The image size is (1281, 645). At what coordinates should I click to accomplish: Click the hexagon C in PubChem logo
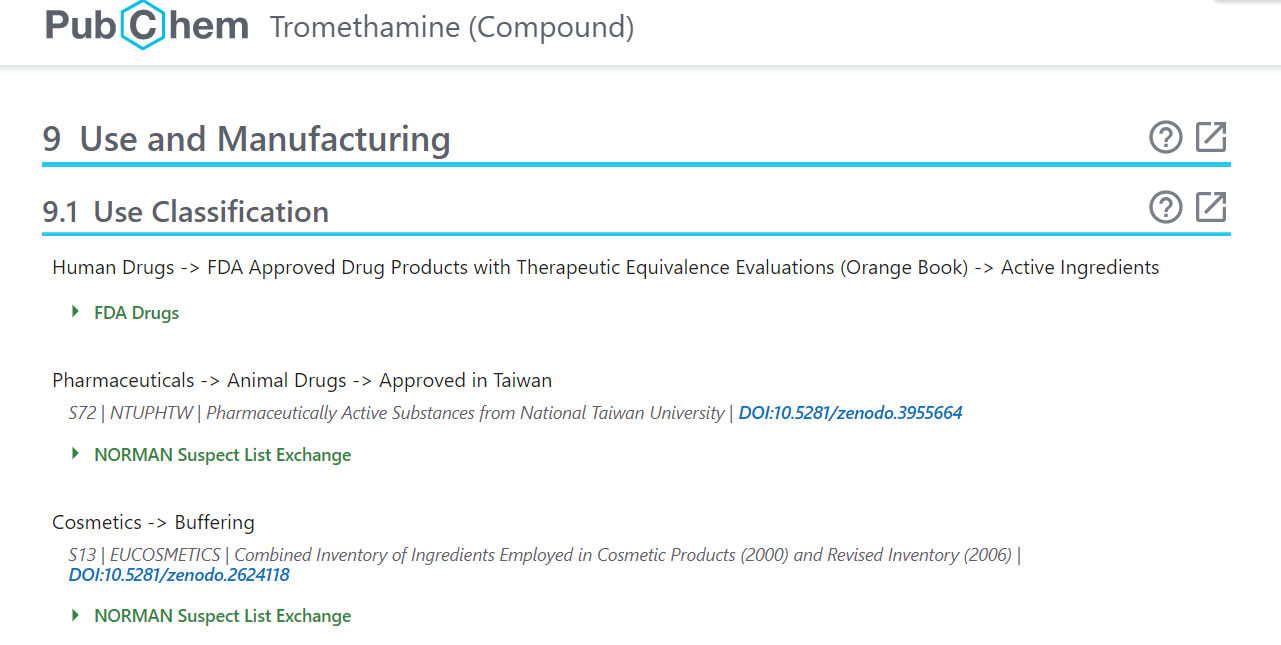(143, 26)
